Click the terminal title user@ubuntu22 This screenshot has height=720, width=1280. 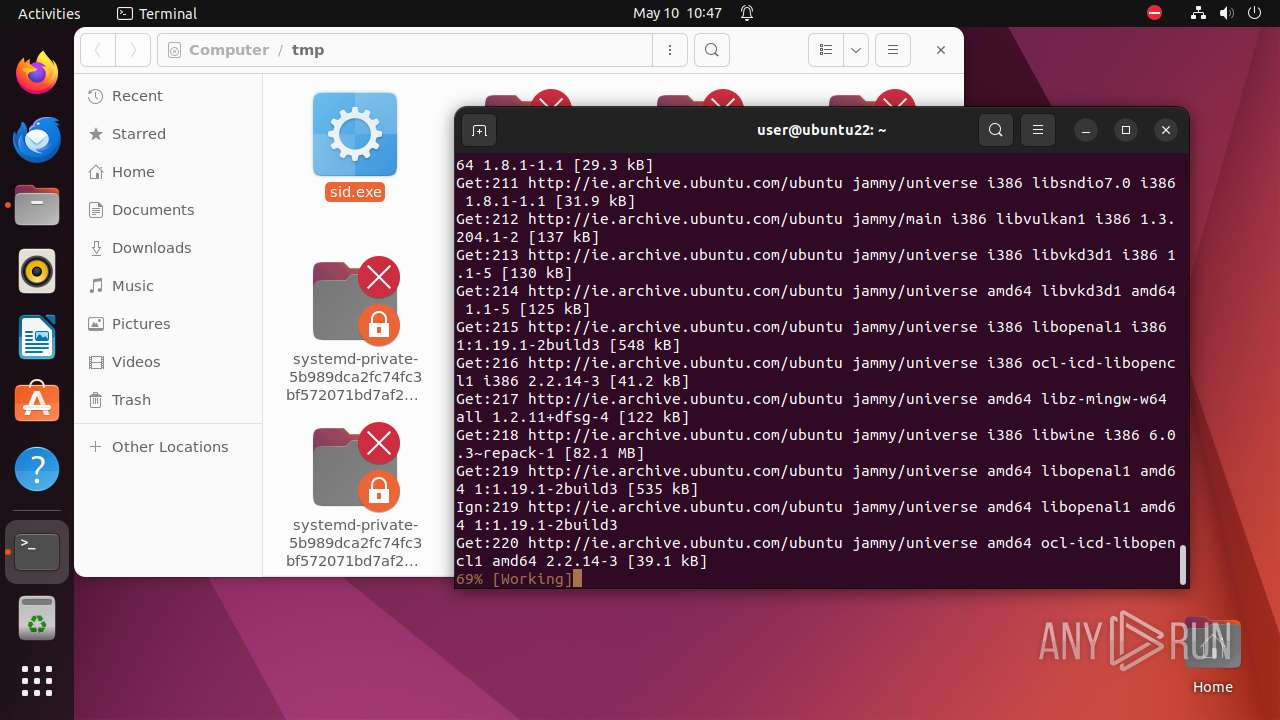[822, 130]
